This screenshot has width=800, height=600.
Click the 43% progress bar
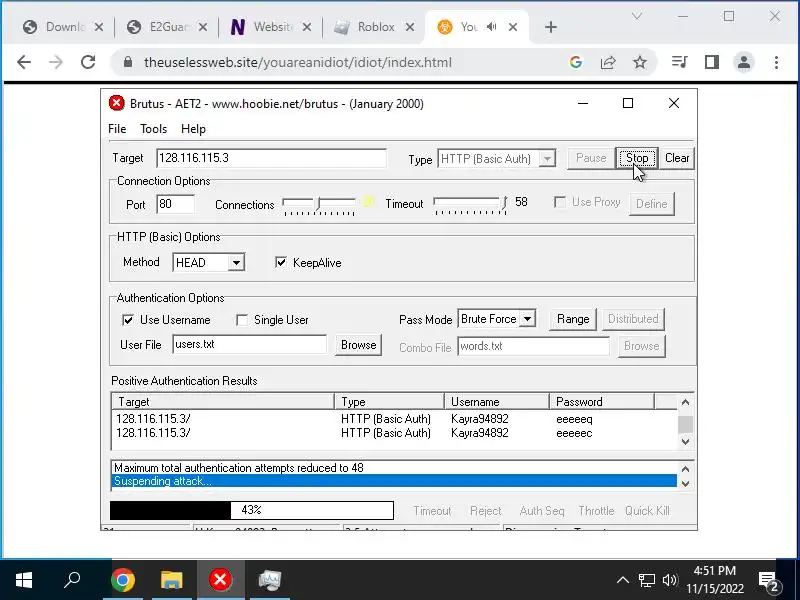pyautogui.click(x=252, y=510)
